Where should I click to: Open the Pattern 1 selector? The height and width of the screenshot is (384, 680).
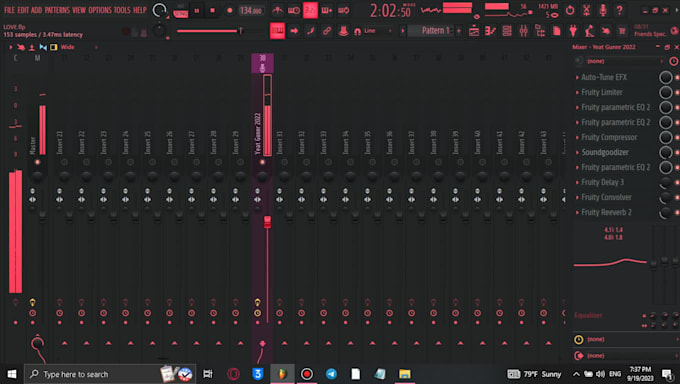pos(431,31)
